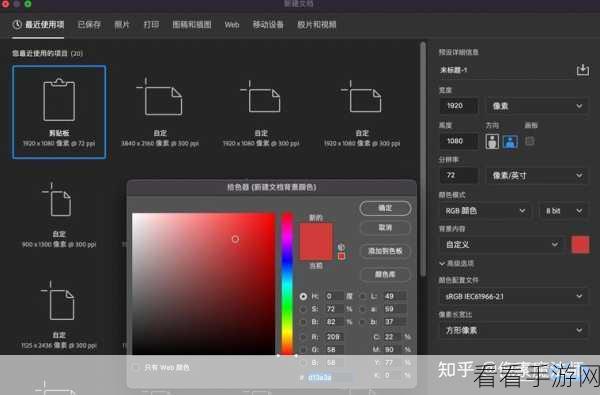Switch to the 打印 tab
This screenshot has height=395, width=600.
(x=151, y=25)
